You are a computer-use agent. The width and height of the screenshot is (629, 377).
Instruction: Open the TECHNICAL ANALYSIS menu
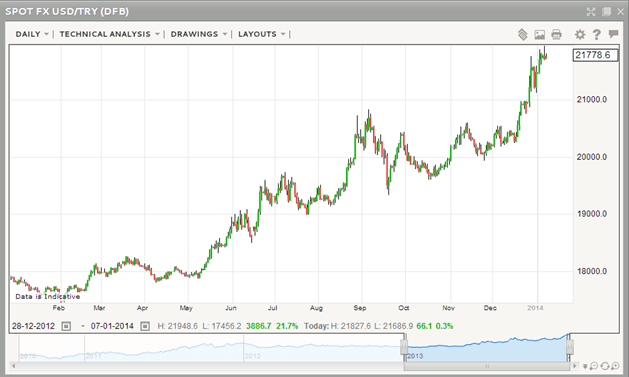(110, 34)
